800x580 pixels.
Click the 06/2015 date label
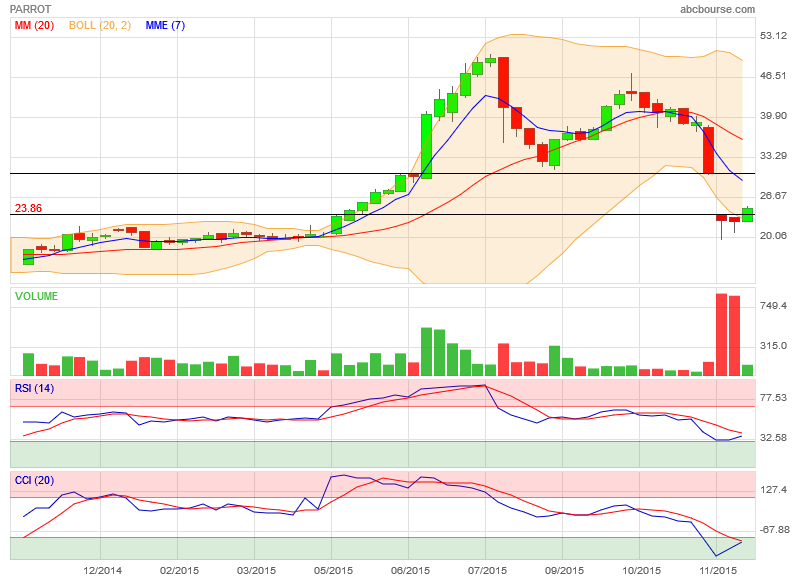[x=410, y=570]
